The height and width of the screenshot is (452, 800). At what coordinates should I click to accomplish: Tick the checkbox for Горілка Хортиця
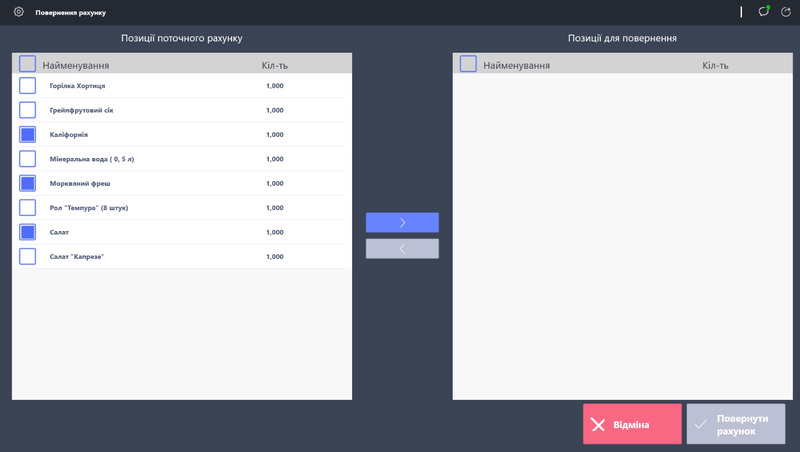(x=28, y=86)
